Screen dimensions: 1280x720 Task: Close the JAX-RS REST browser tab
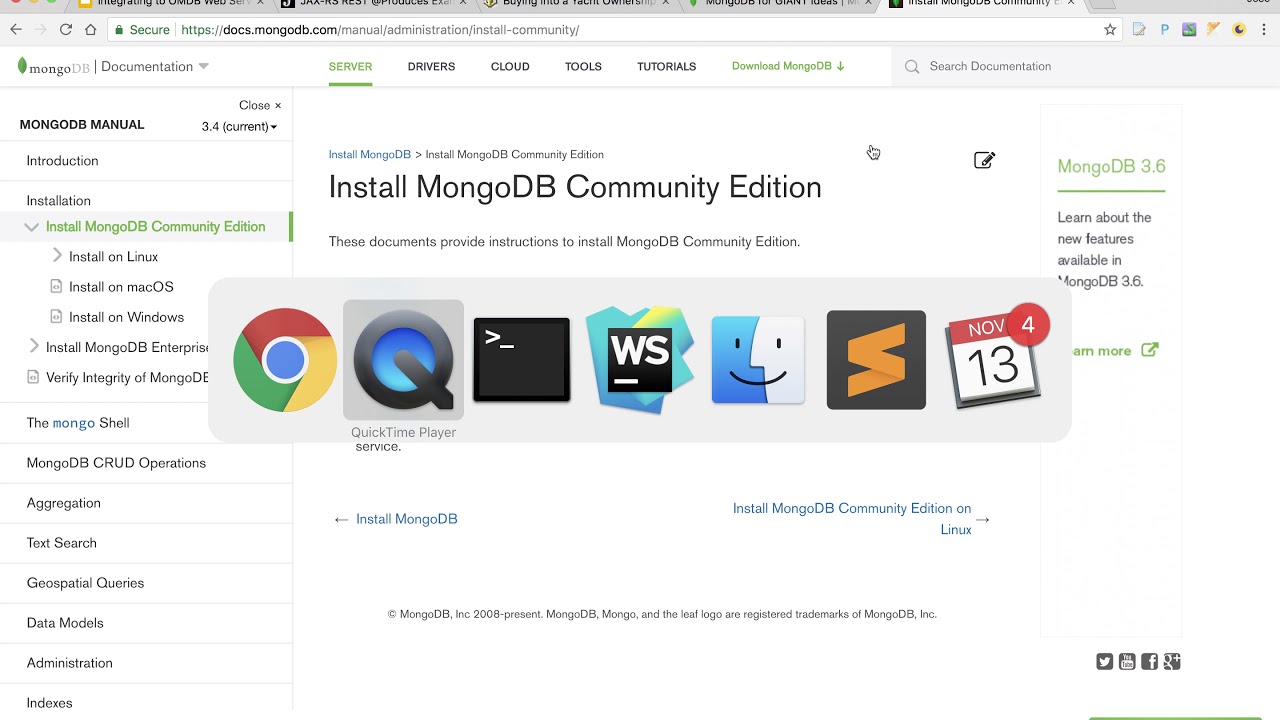click(x=463, y=3)
